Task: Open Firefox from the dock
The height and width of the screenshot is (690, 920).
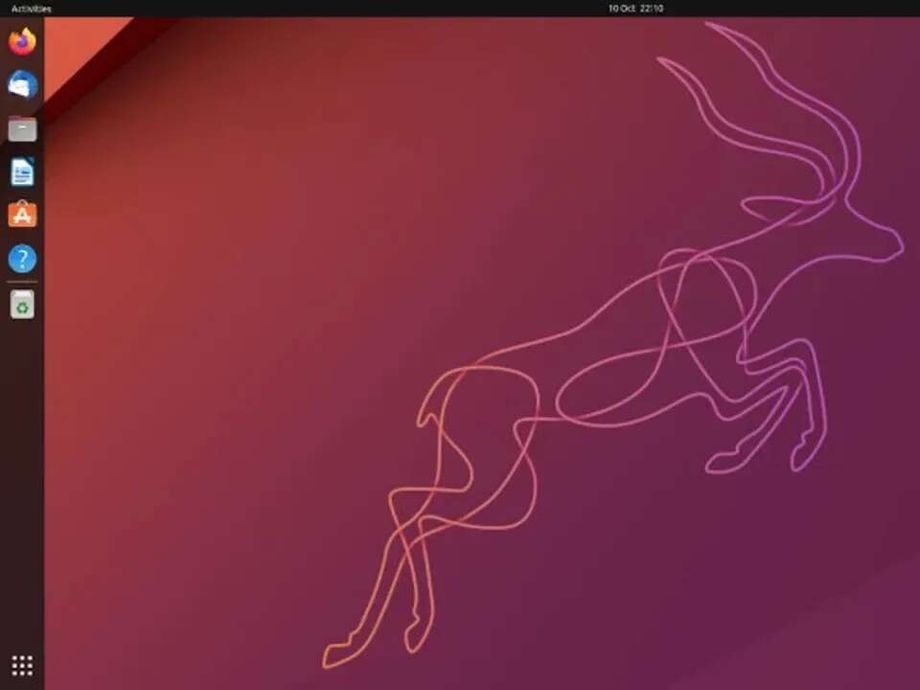Action: coord(22,42)
